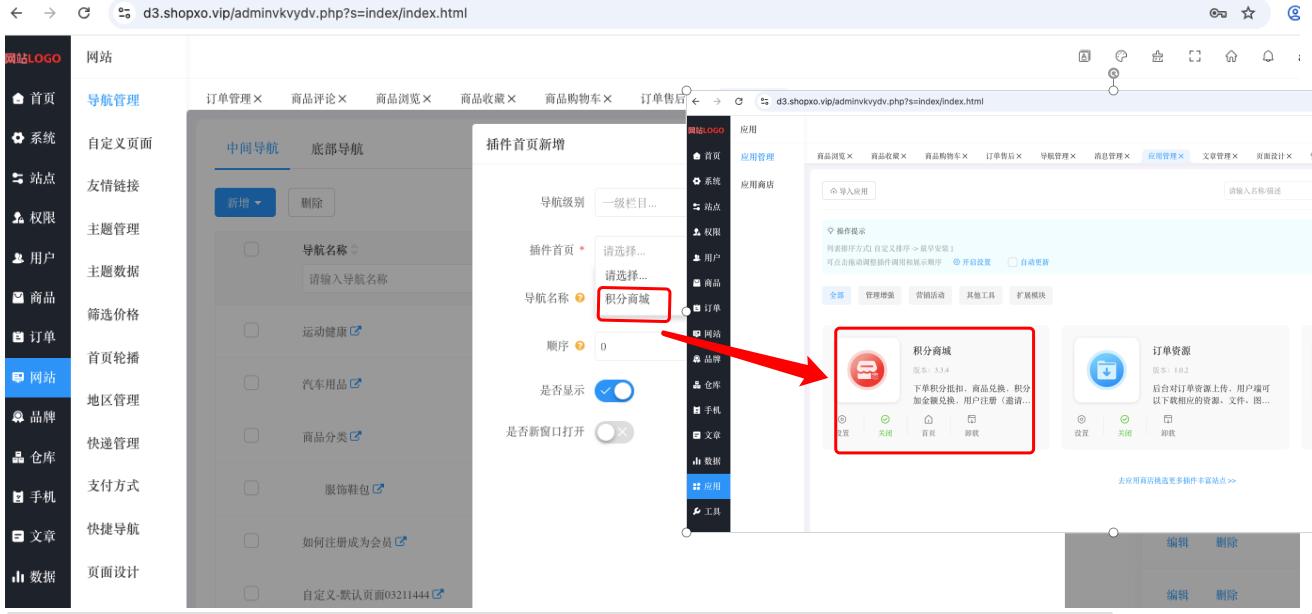Choose 积分商城 from the dropdown list
This screenshot has width=1312, height=614.
[x=628, y=299]
